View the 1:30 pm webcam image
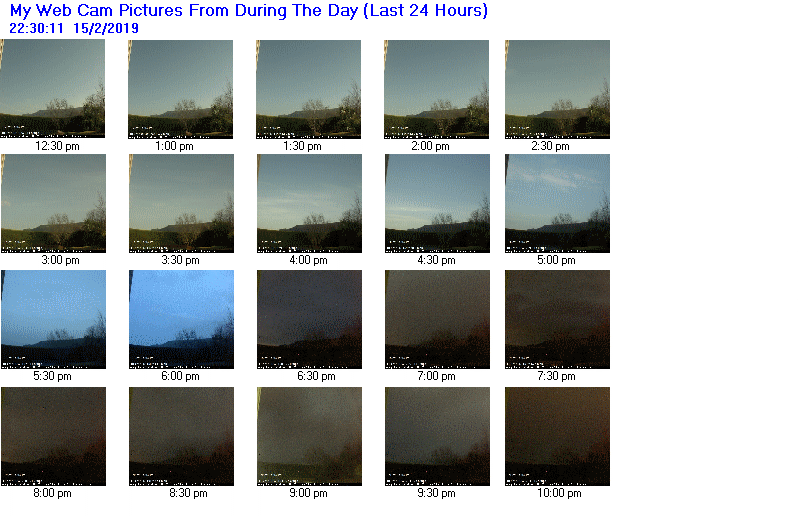799x516 pixels. (308, 89)
